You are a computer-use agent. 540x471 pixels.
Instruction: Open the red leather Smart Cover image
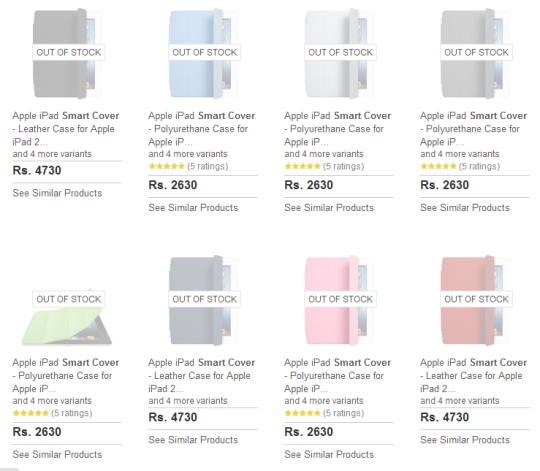click(476, 300)
